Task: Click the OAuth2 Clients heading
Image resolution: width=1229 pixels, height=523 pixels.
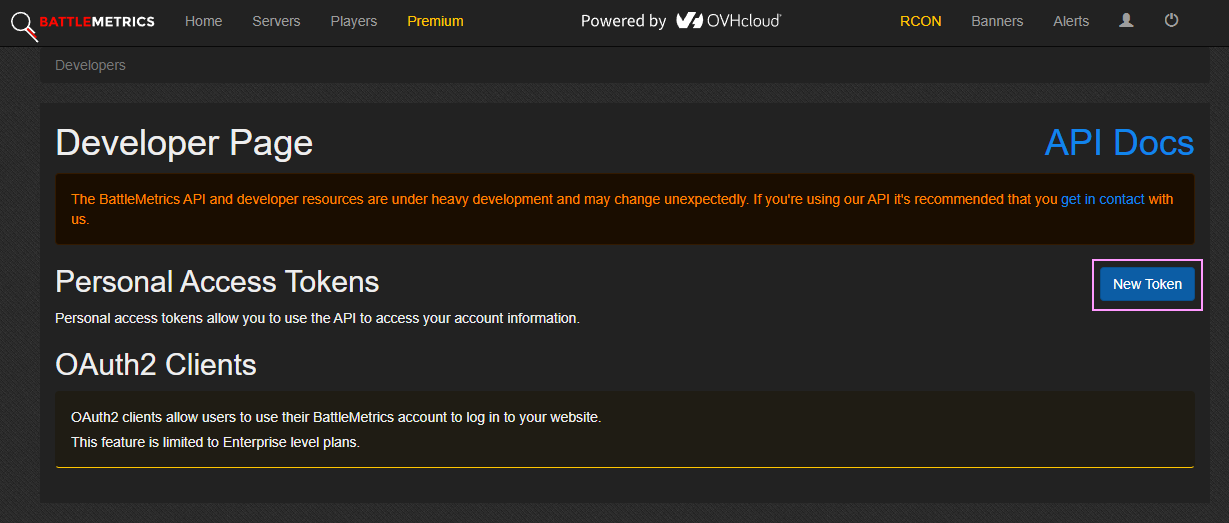Action: pyautogui.click(x=156, y=364)
